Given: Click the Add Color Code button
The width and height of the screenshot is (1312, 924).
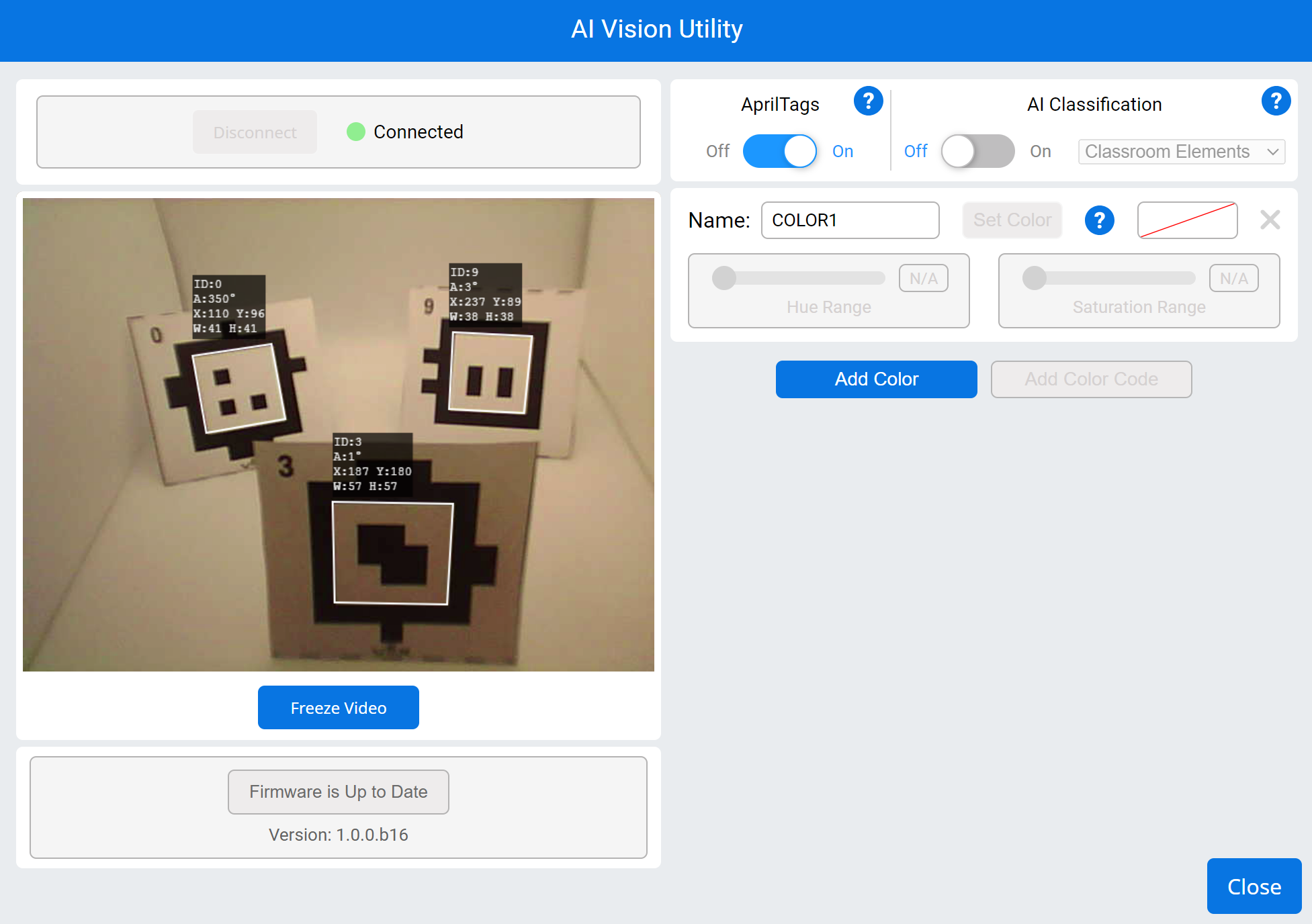Looking at the screenshot, I should click(x=1091, y=379).
